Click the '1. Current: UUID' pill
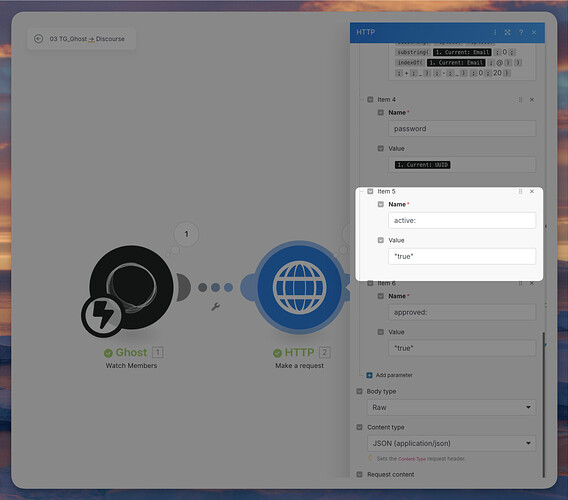This screenshot has height=500, width=568. click(x=423, y=165)
